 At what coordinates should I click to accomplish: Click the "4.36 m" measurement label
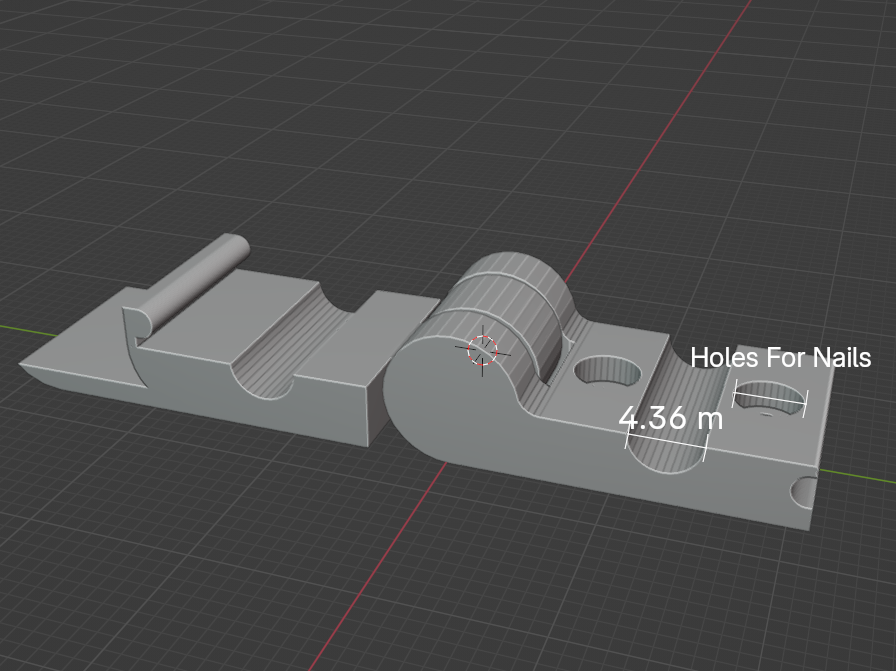point(671,418)
